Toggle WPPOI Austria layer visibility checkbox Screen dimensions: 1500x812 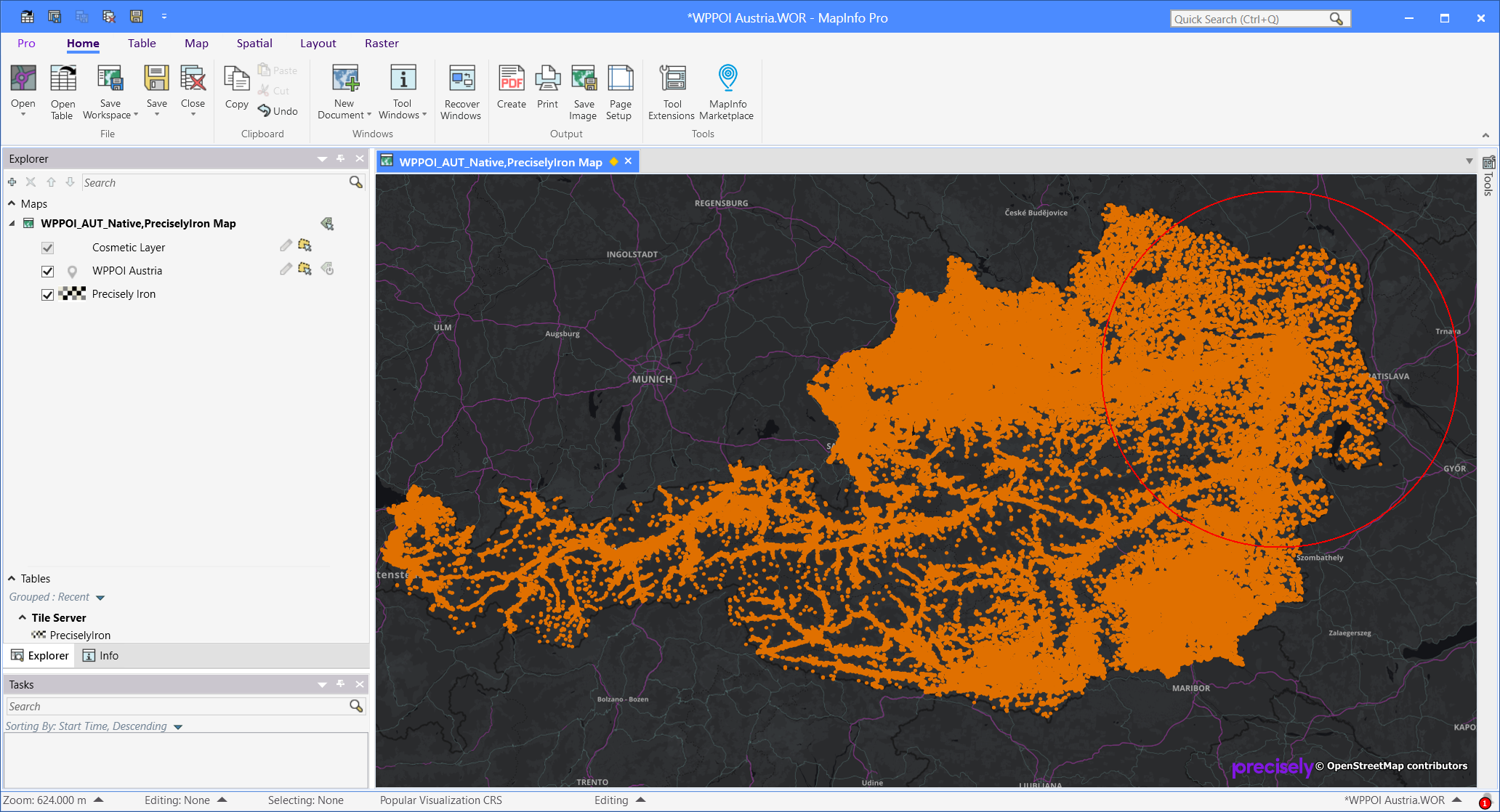point(48,271)
